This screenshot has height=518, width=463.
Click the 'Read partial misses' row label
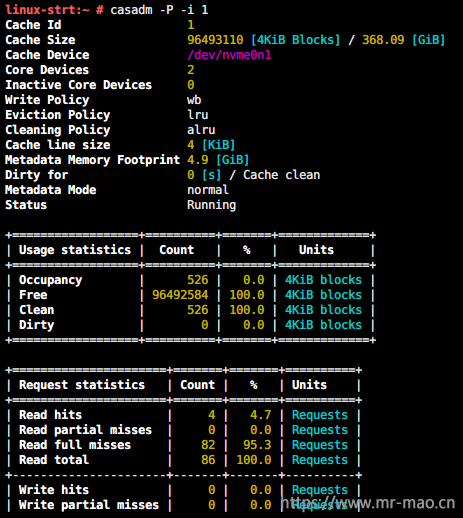[x=86, y=430]
